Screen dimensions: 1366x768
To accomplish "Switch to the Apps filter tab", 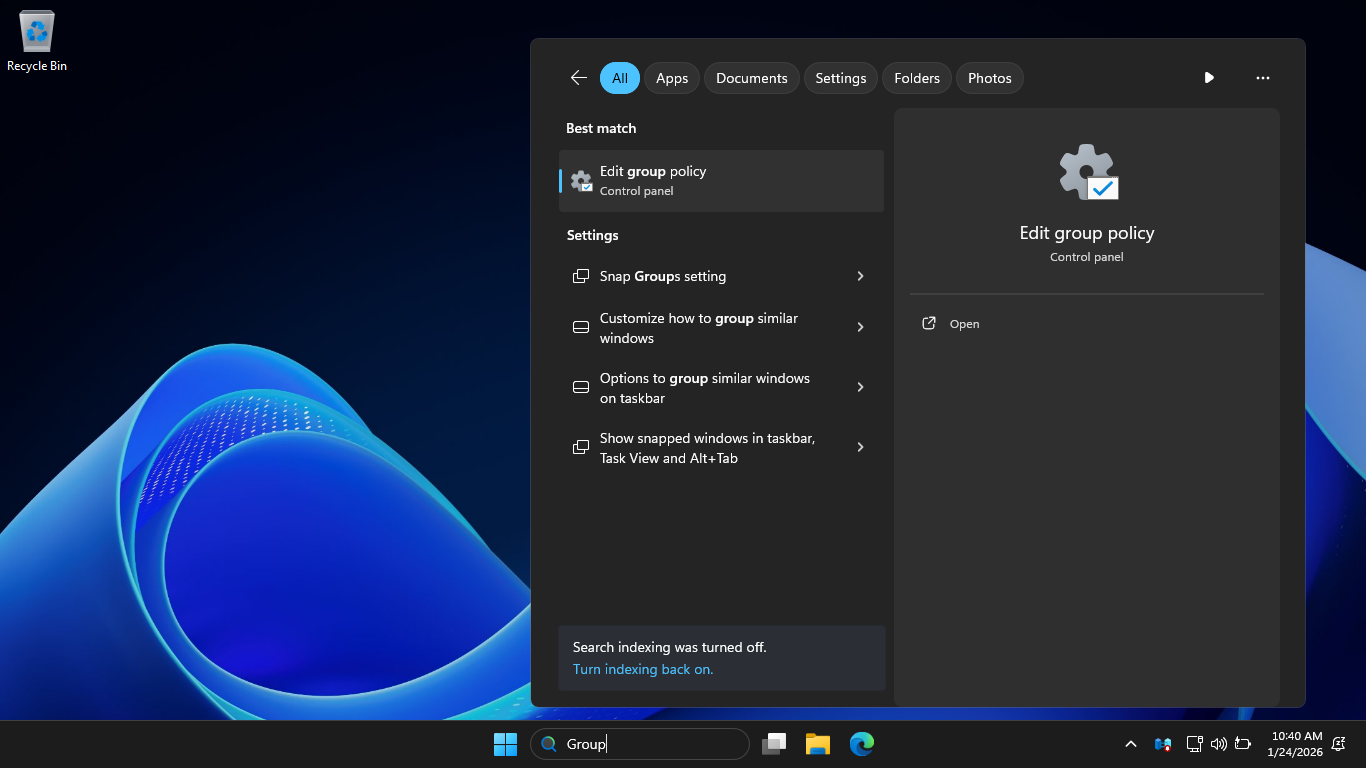I will coord(672,78).
